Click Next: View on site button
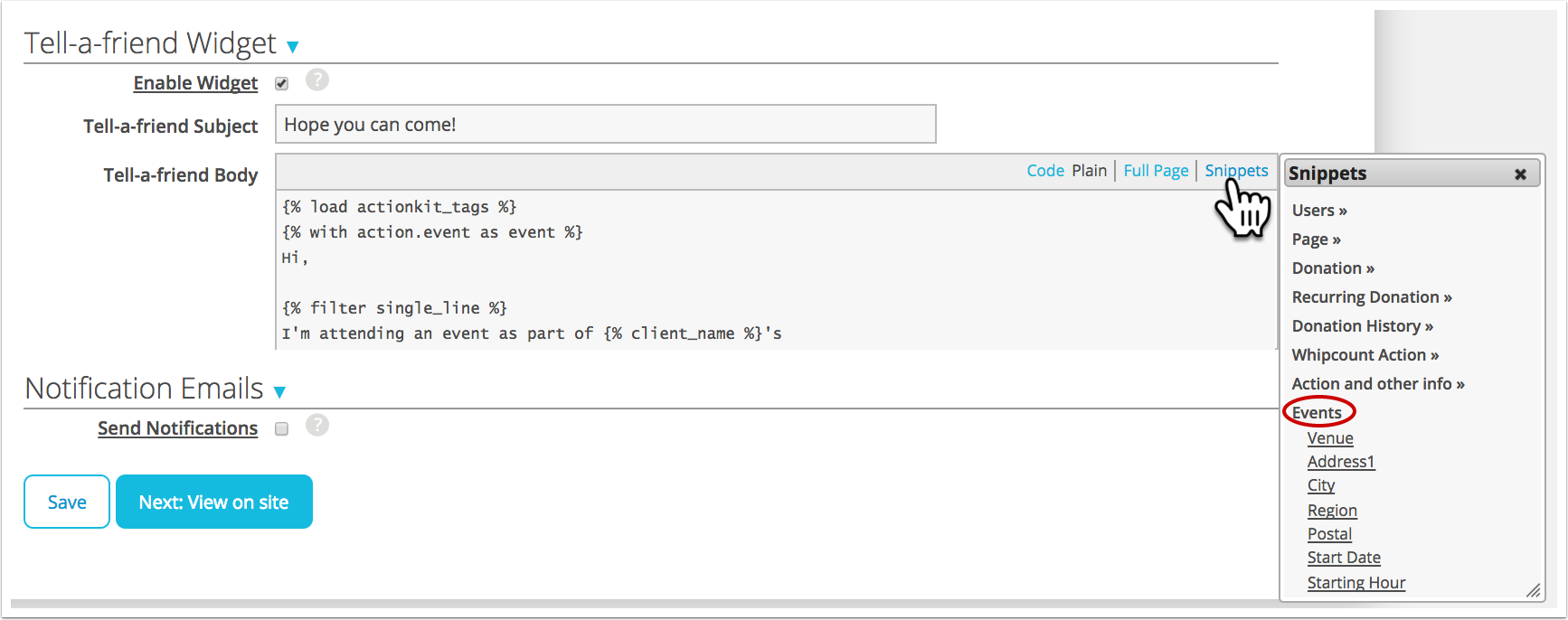 (213, 502)
